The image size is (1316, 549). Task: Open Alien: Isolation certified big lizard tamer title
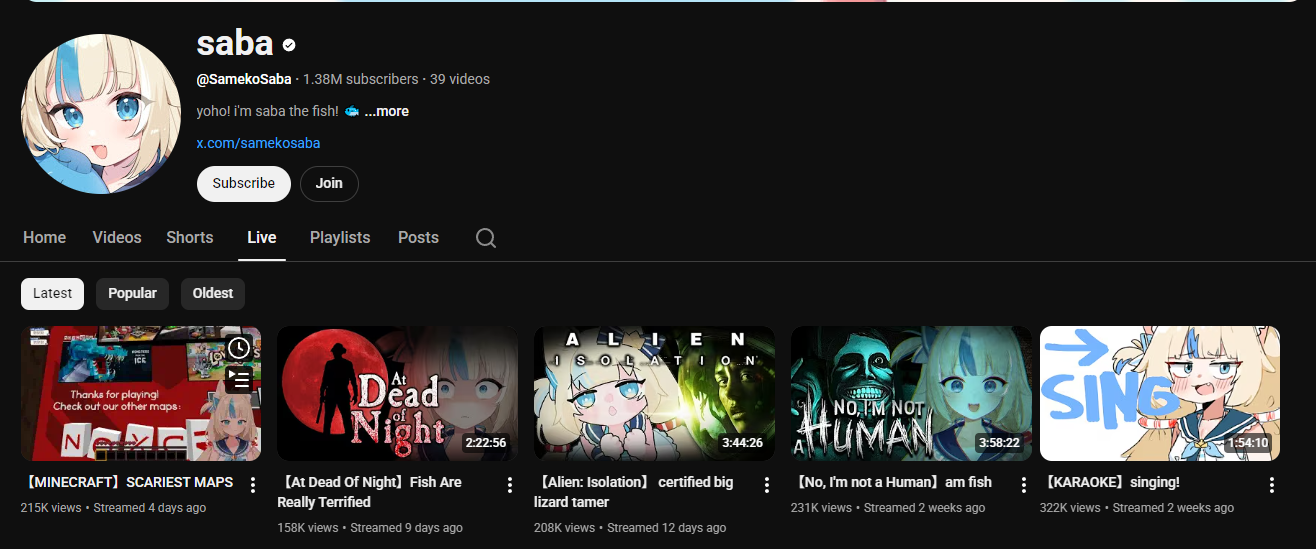click(x=634, y=492)
